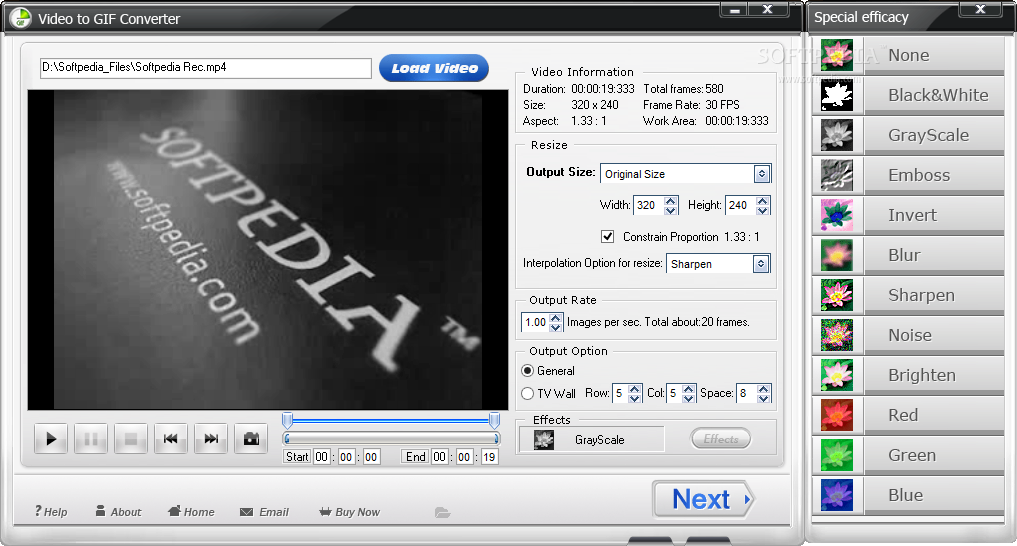Click the range start handle on the trim slider

[287, 421]
